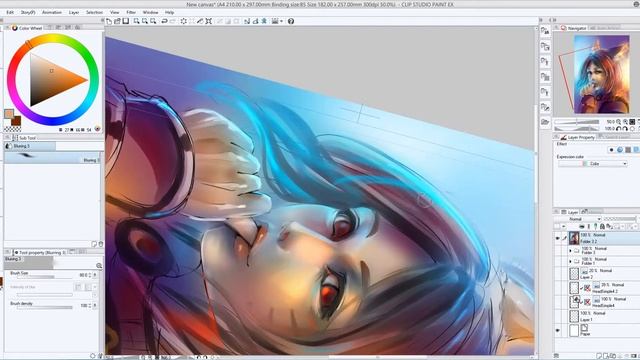Click the Reset rotation icon in Navigator
640x360 pixels.
[632, 129]
